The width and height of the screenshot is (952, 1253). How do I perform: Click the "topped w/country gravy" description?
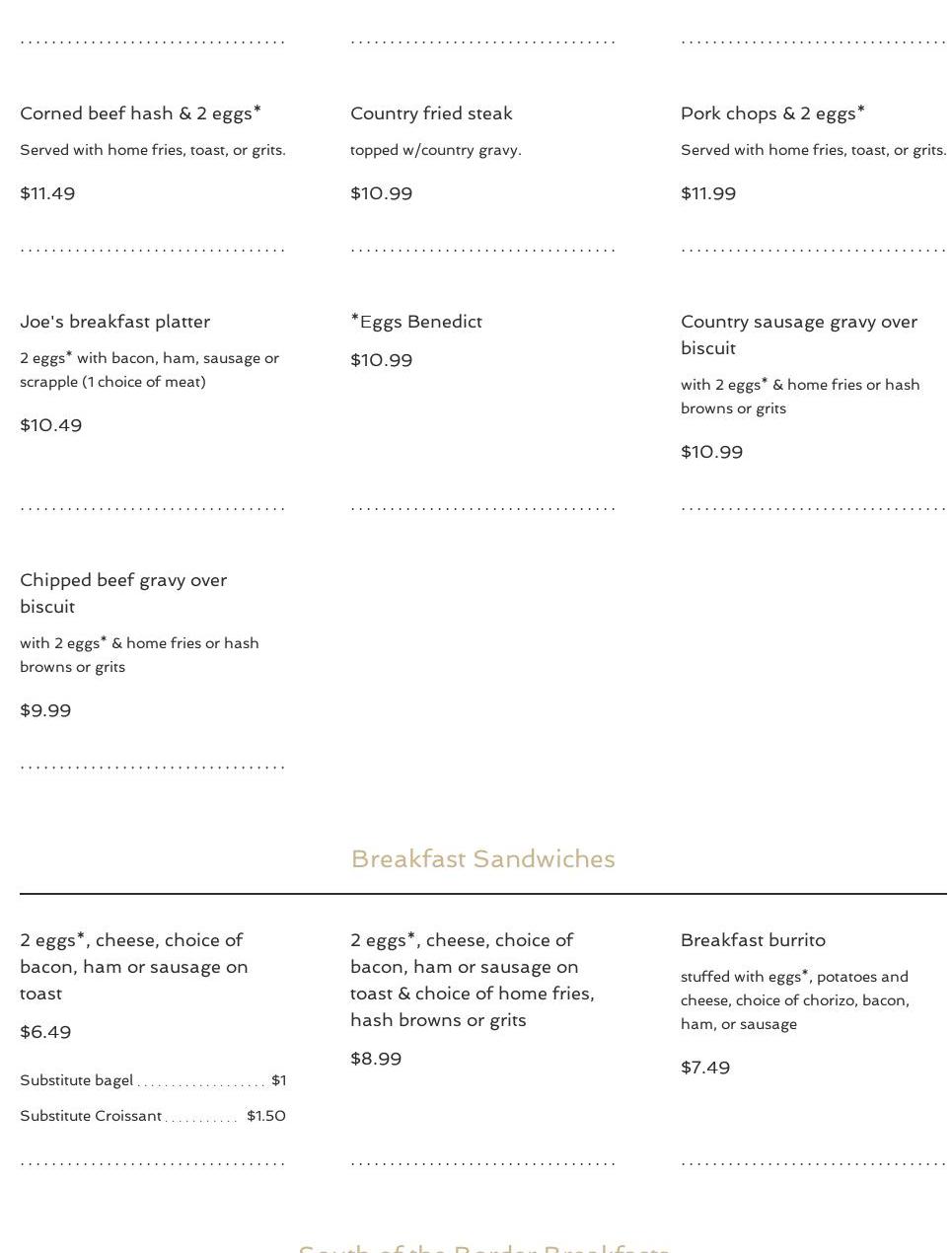435,150
